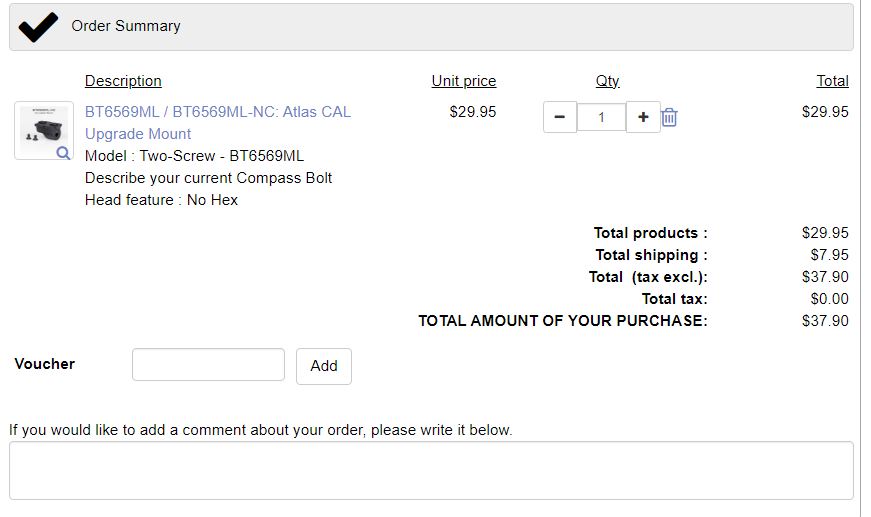Click the Qty column header

click(x=607, y=81)
